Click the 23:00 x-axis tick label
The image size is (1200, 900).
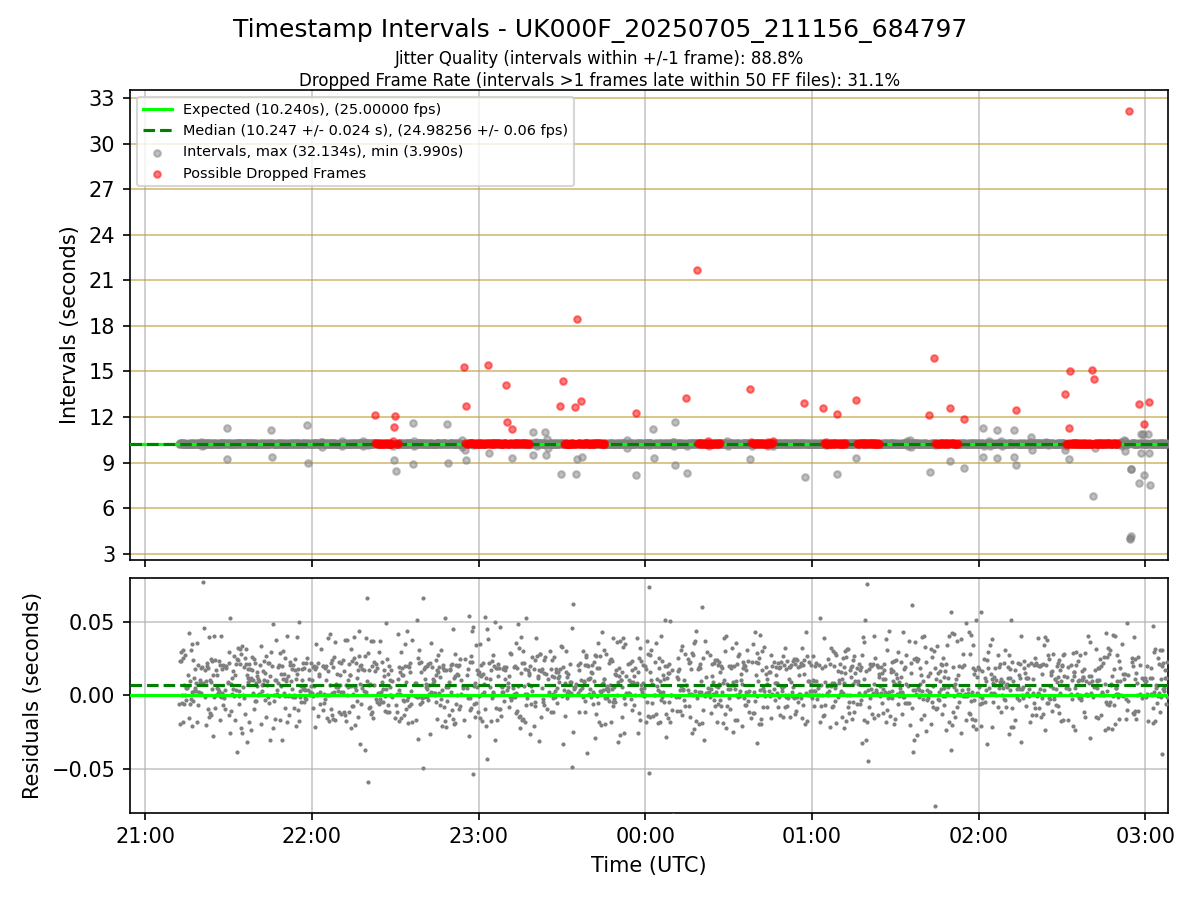pyautogui.click(x=479, y=834)
